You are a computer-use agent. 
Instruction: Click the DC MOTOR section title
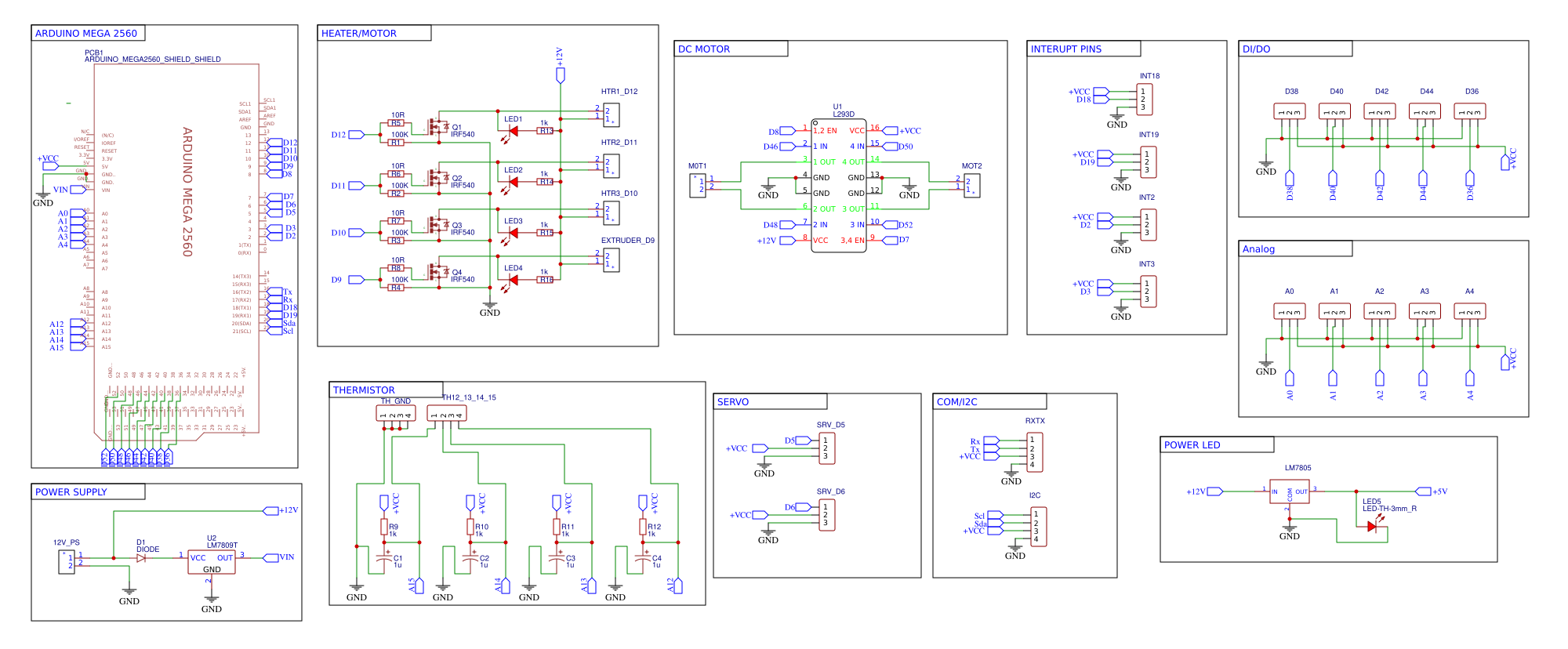click(704, 49)
